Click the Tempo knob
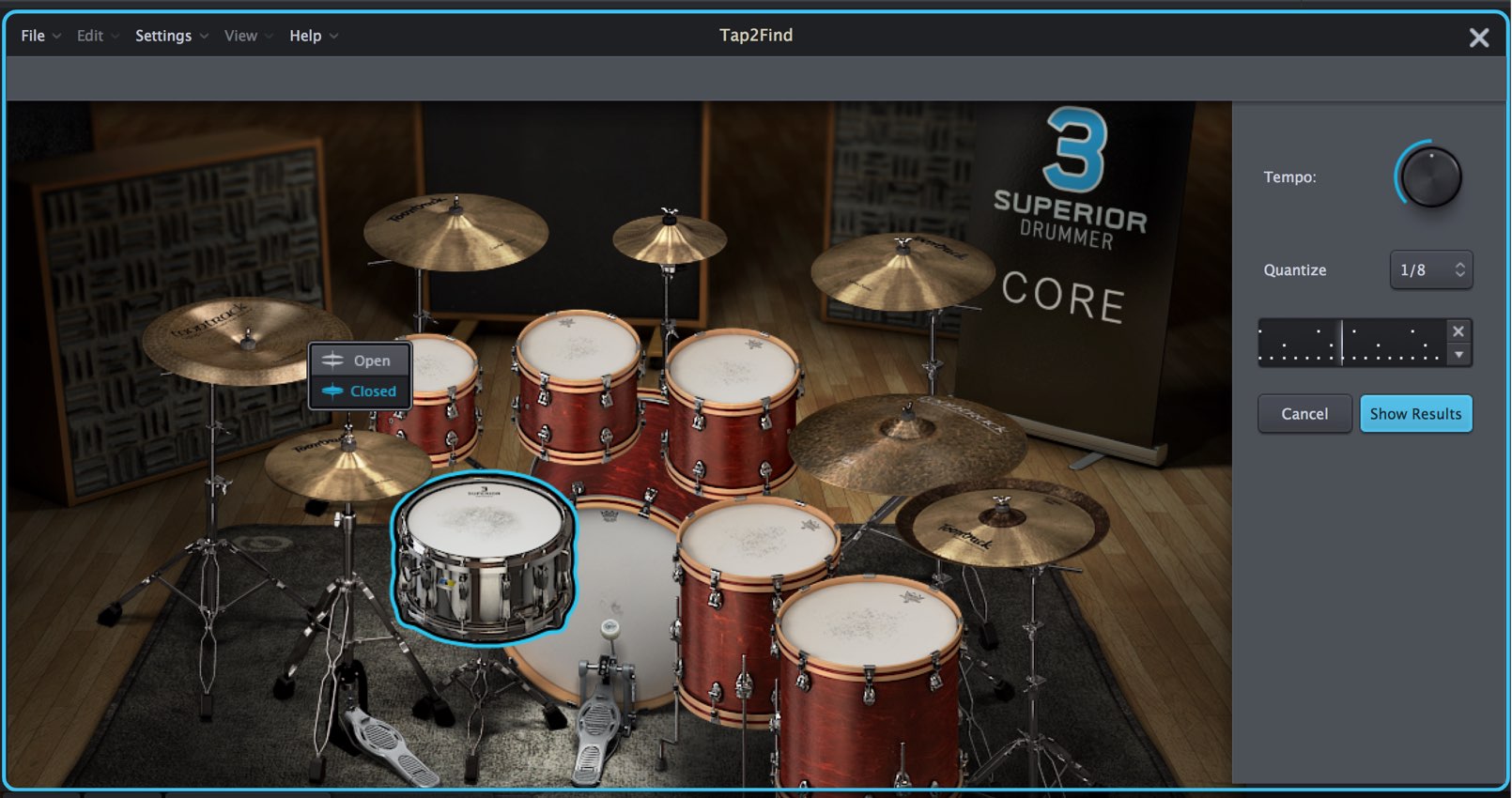This screenshot has width=1512, height=798. pos(1430,176)
